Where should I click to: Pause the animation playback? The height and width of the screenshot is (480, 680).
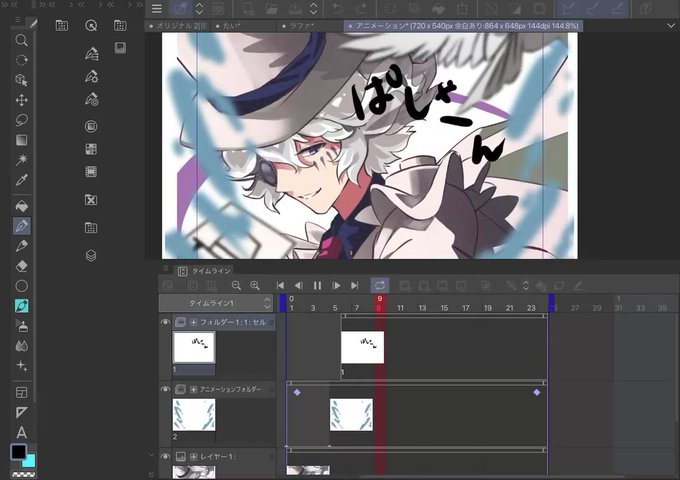tap(317, 285)
